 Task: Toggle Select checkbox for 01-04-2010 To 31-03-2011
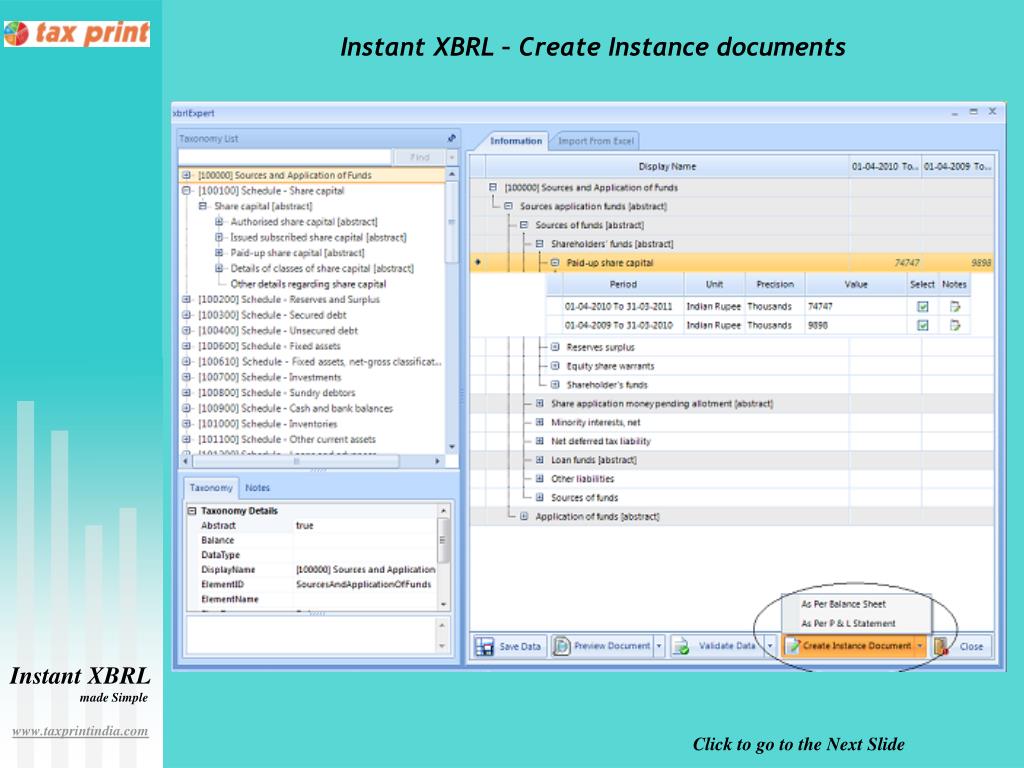point(923,306)
